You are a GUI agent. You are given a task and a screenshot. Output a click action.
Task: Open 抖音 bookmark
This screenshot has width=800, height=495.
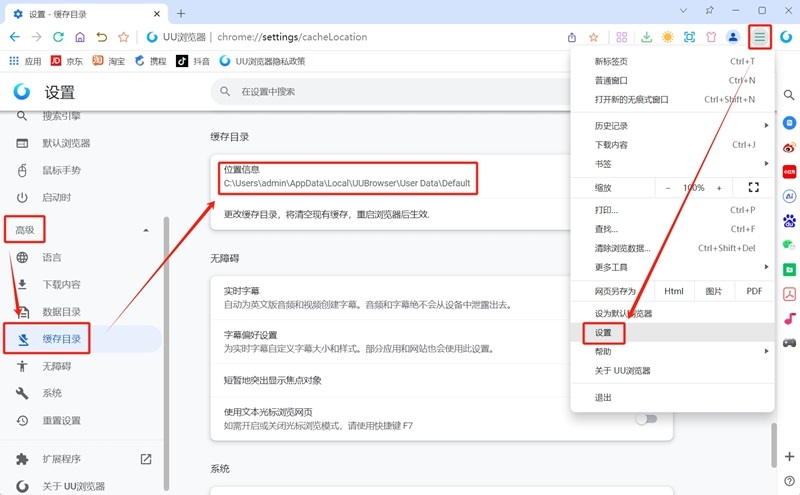click(193, 61)
